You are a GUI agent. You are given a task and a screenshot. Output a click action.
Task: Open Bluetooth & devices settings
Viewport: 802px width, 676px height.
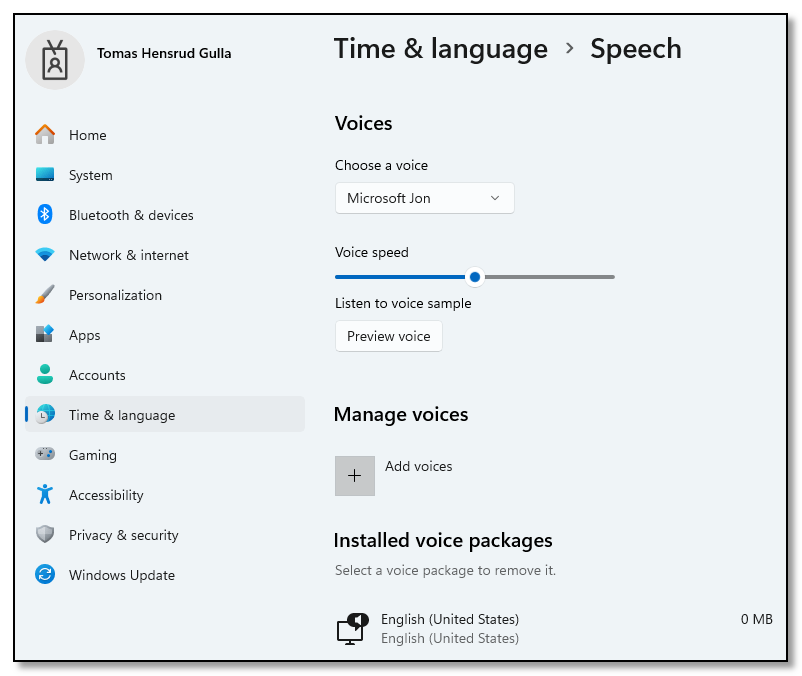(46, 215)
